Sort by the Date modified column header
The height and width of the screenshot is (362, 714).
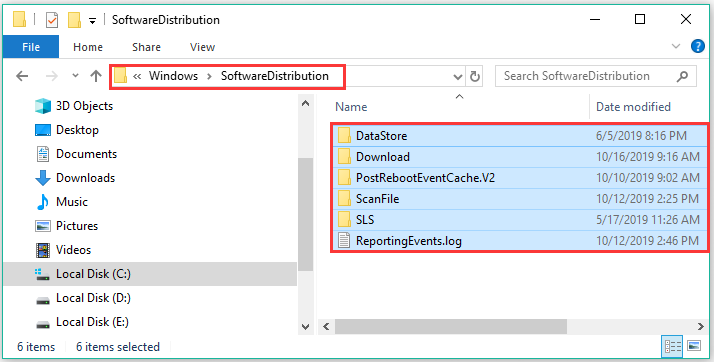pos(633,107)
